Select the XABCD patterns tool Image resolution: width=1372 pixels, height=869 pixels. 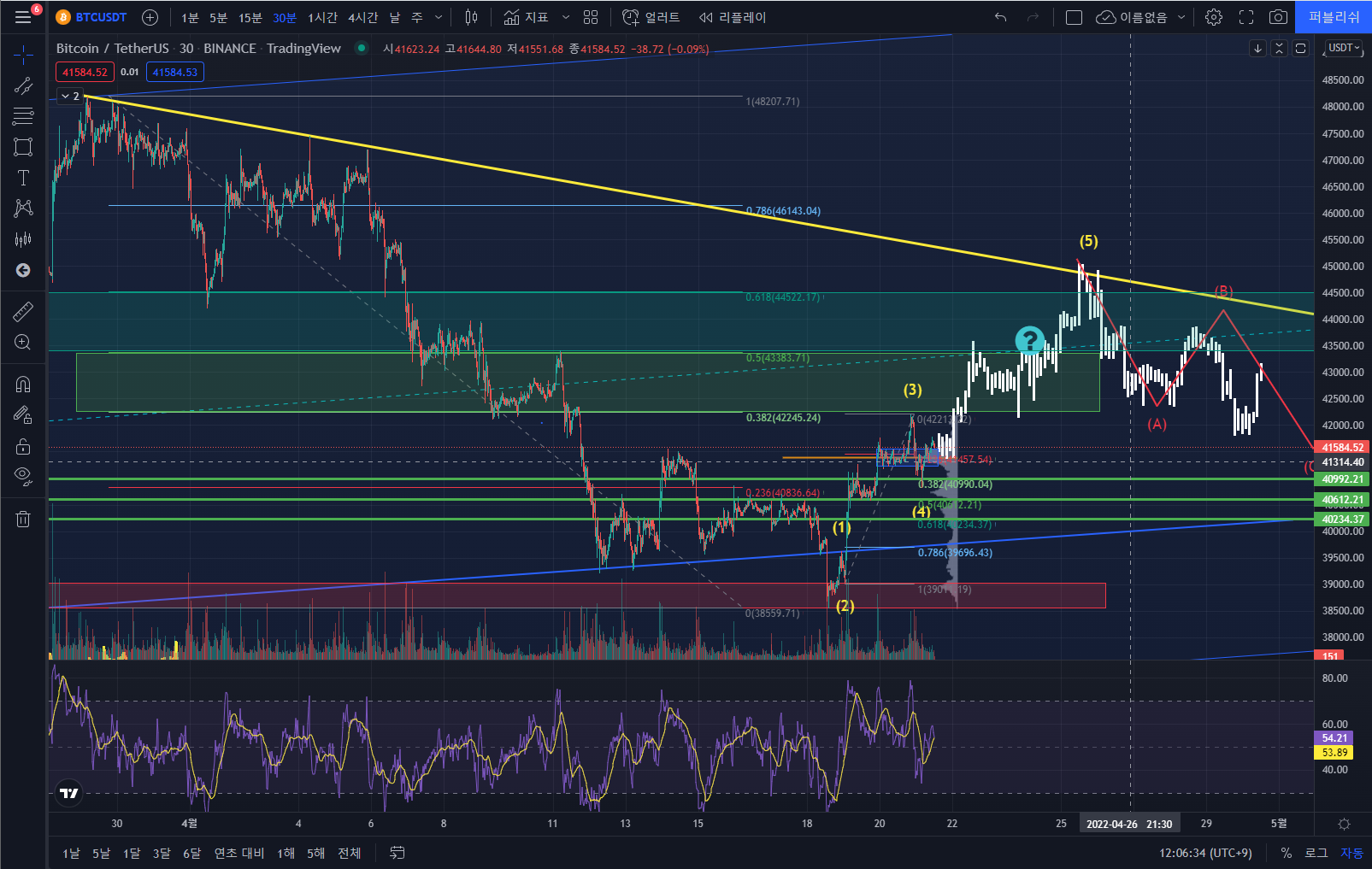point(23,208)
